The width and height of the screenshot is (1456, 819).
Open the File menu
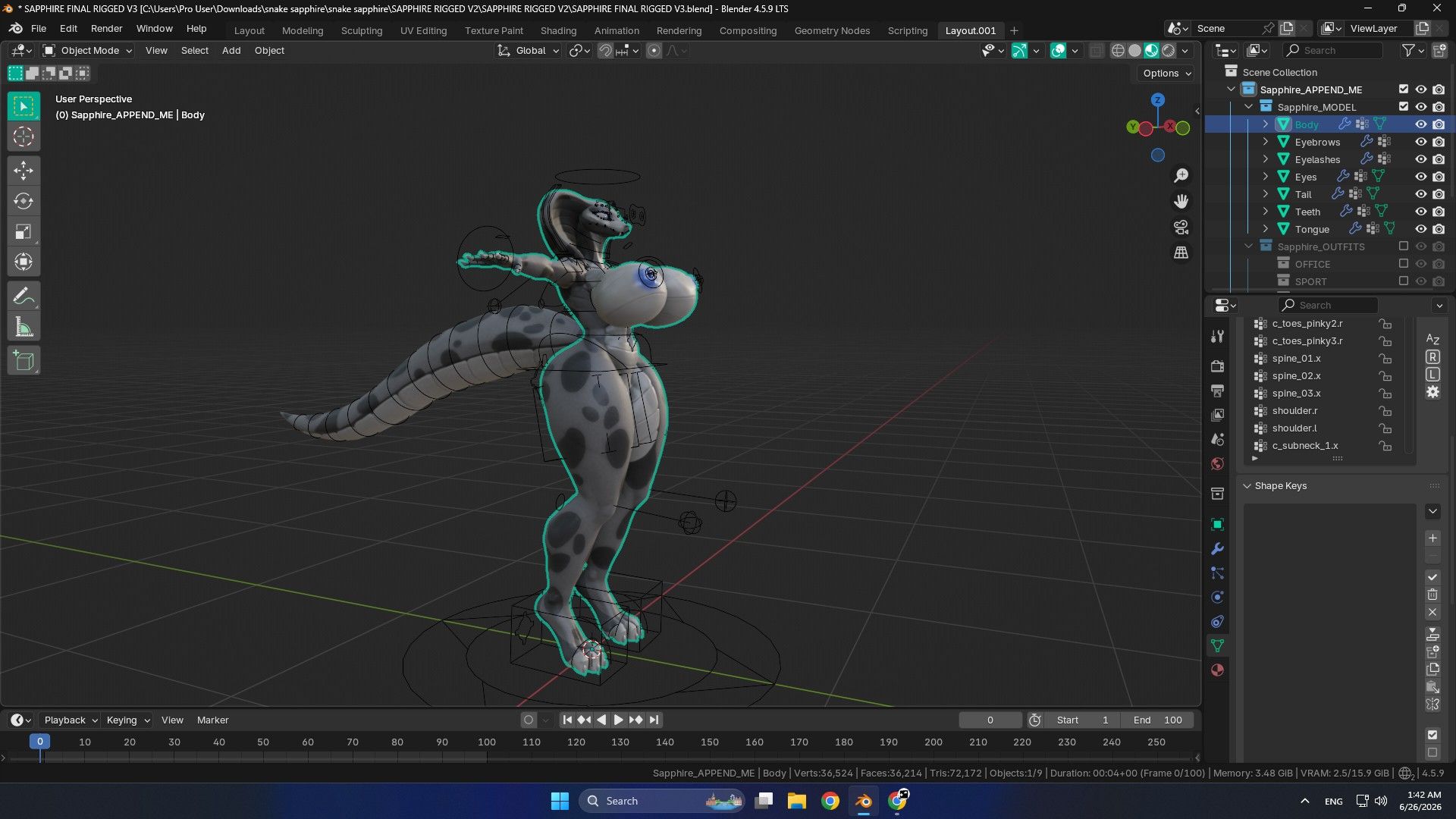(39, 29)
